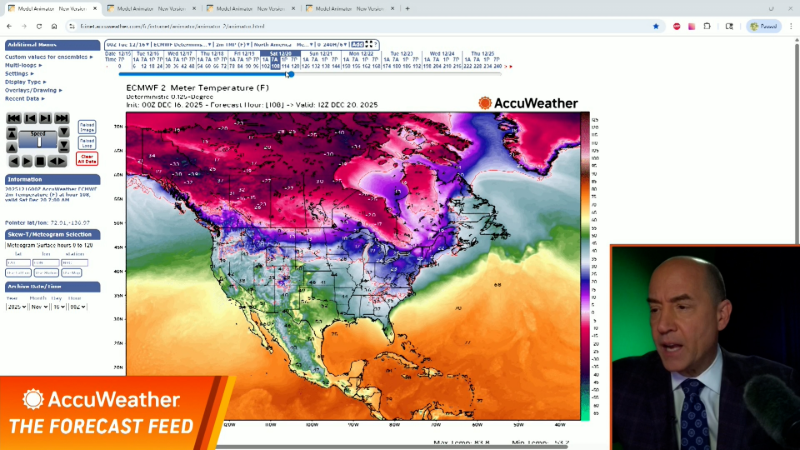This screenshot has height=450, width=800.
Task: Stop the animation playback
Action: pyautogui.click(x=40, y=162)
